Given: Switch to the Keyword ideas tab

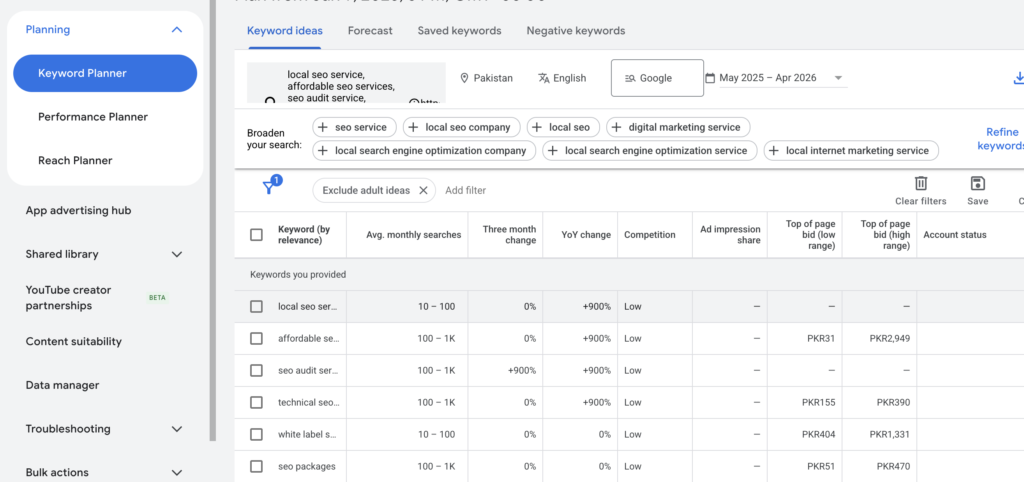Looking at the screenshot, I should 285,31.
